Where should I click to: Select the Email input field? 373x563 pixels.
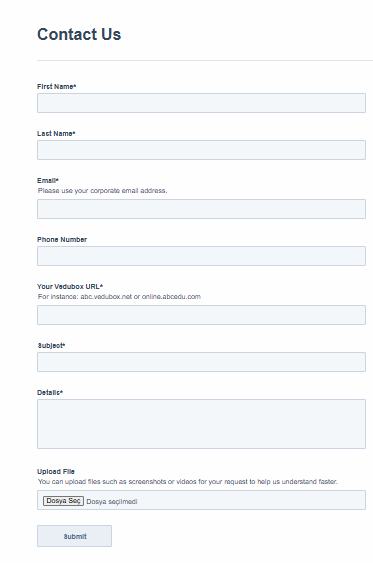click(201, 209)
